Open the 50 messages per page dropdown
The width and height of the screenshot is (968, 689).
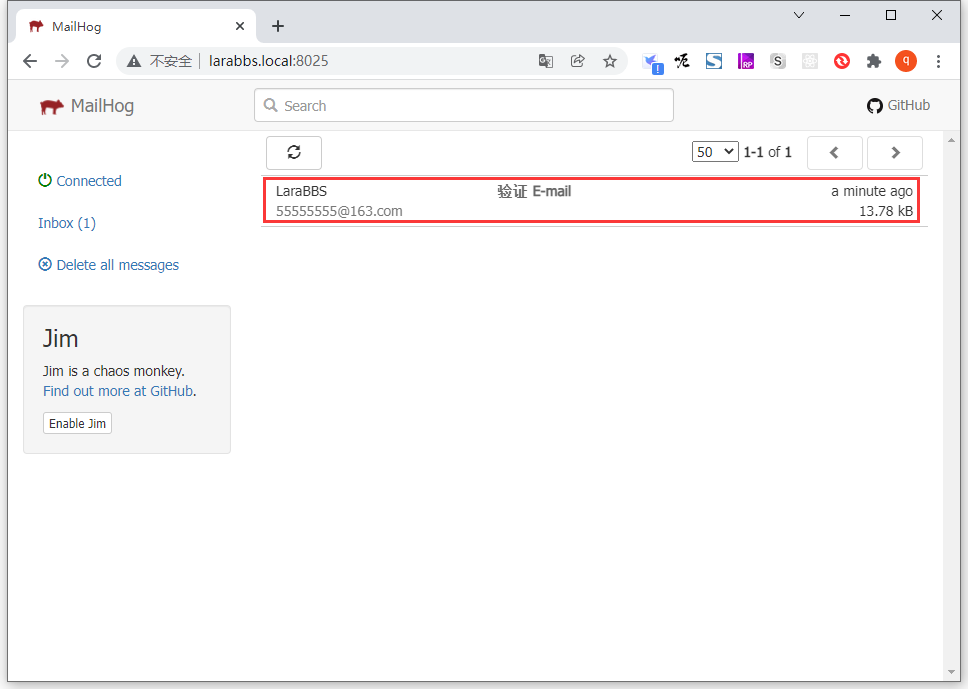coord(715,152)
